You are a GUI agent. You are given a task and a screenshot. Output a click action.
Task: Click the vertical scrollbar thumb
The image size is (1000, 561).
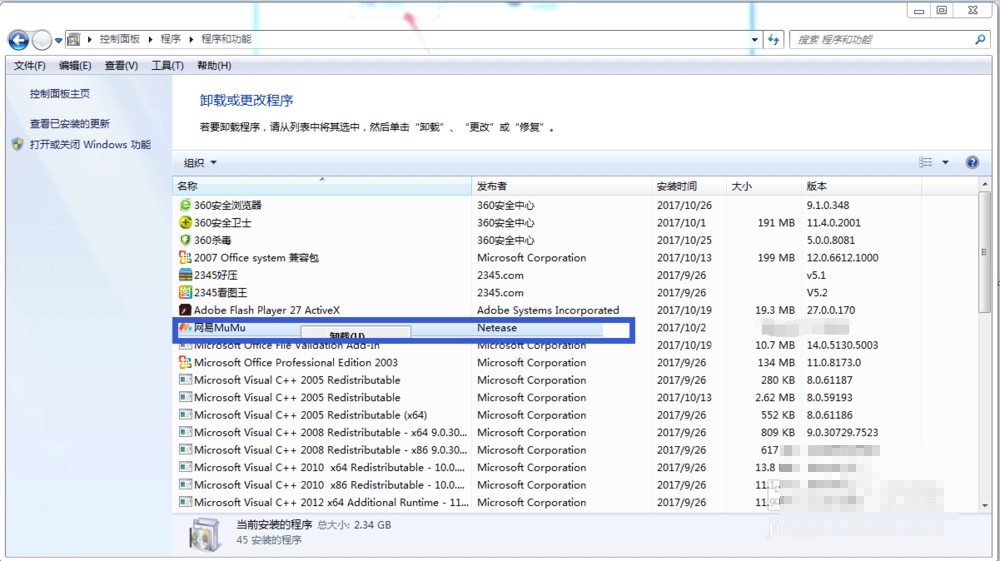pos(985,252)
